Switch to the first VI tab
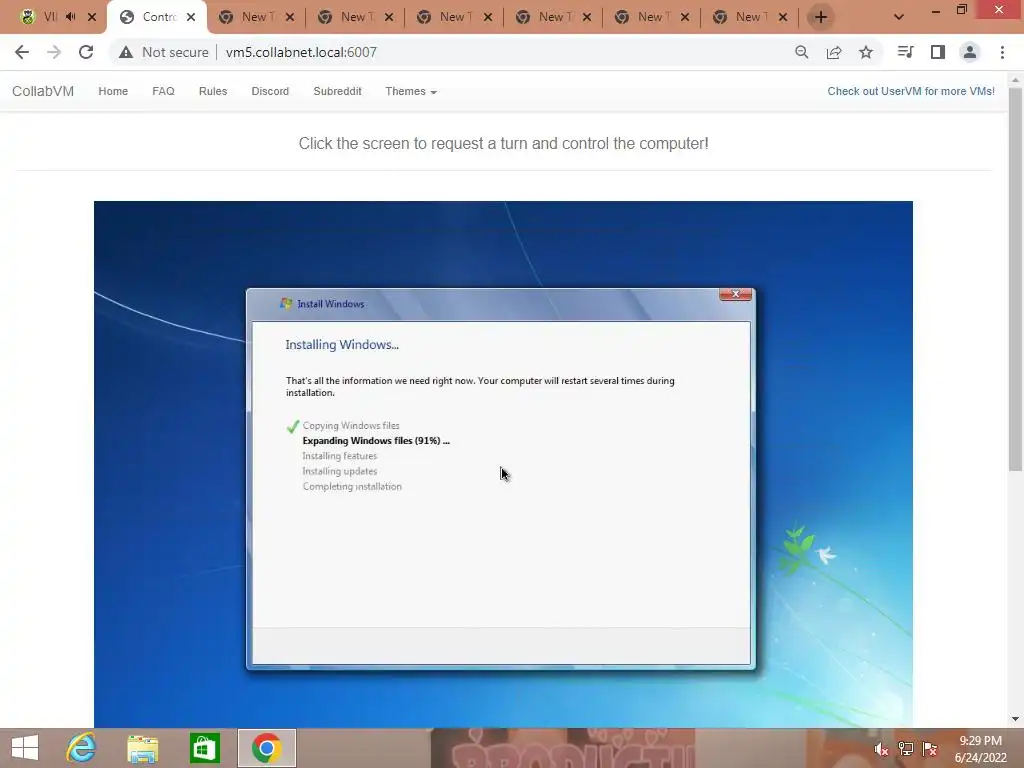 (x=49, y=17)
